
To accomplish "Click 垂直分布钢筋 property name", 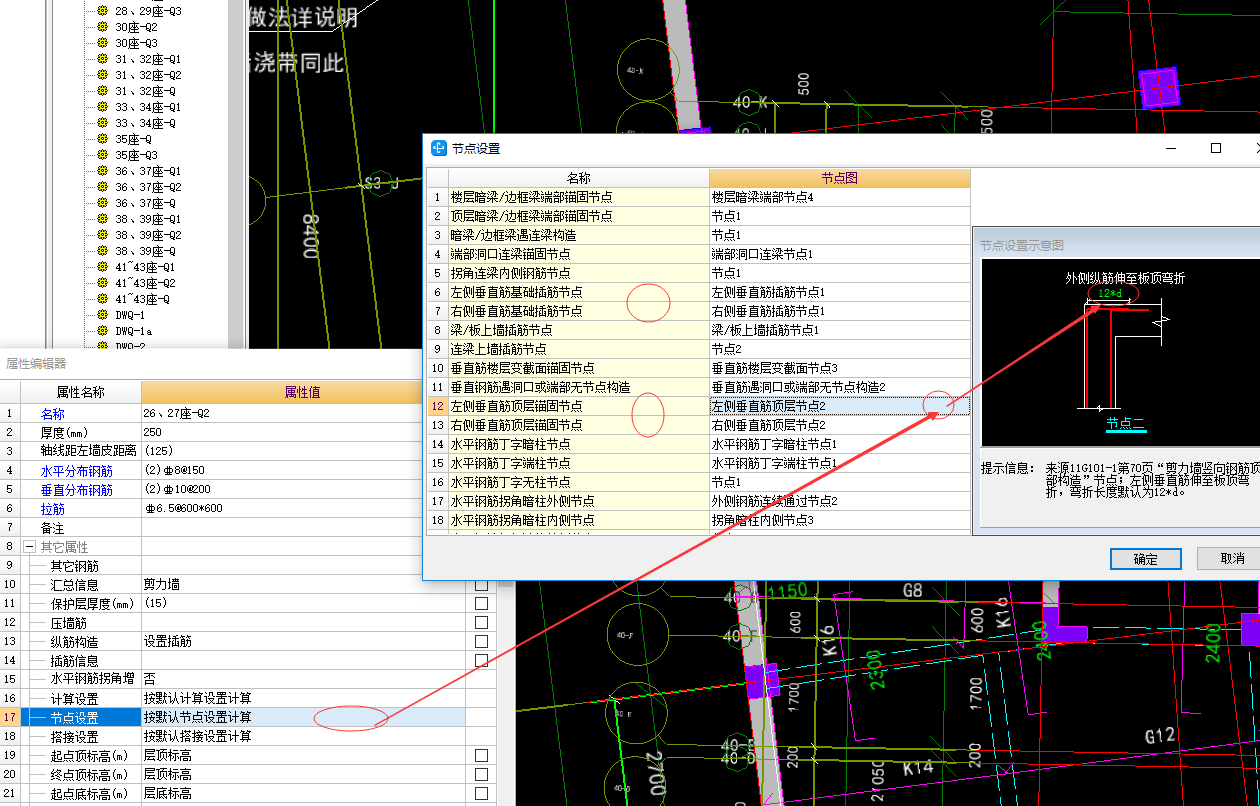I will [76, 490].
